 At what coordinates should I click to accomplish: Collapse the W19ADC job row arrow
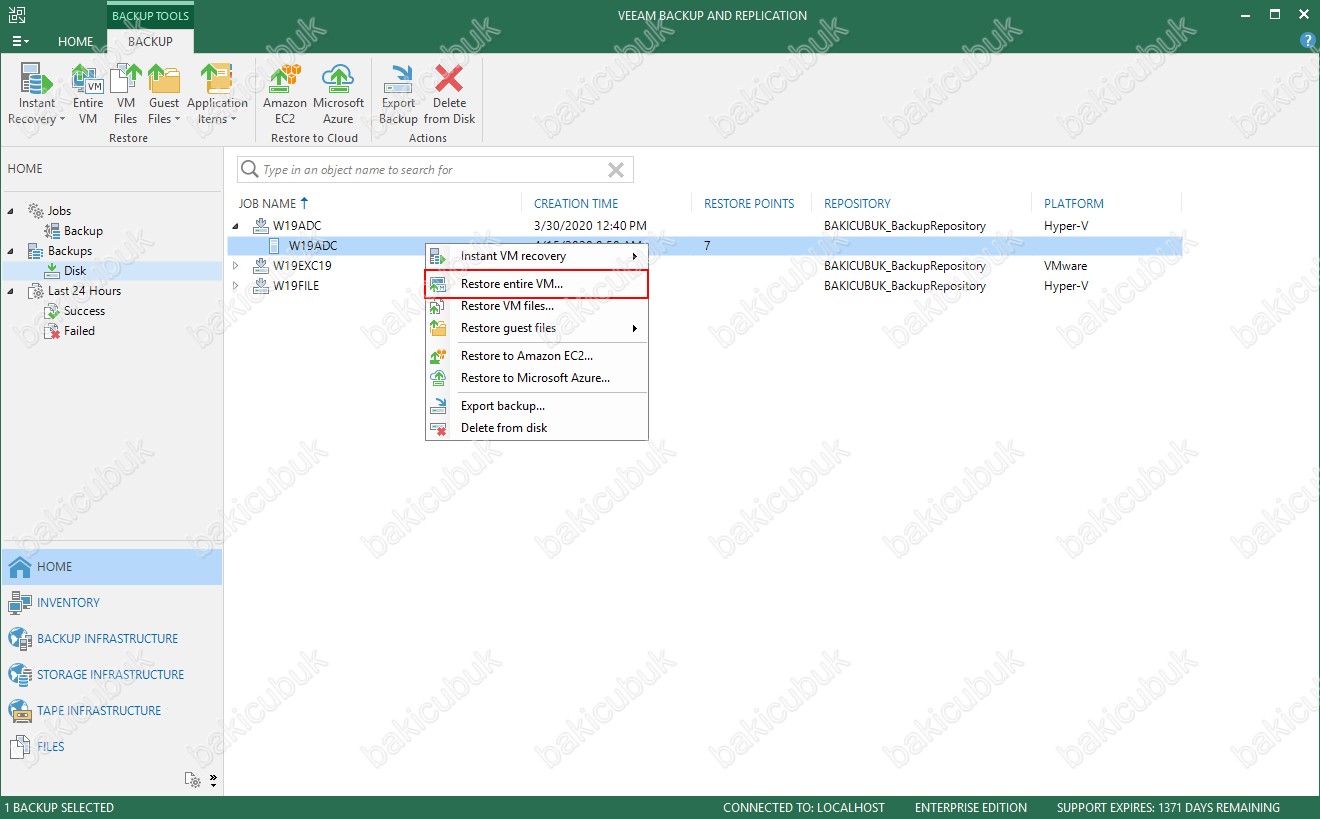tap(237, 226)
